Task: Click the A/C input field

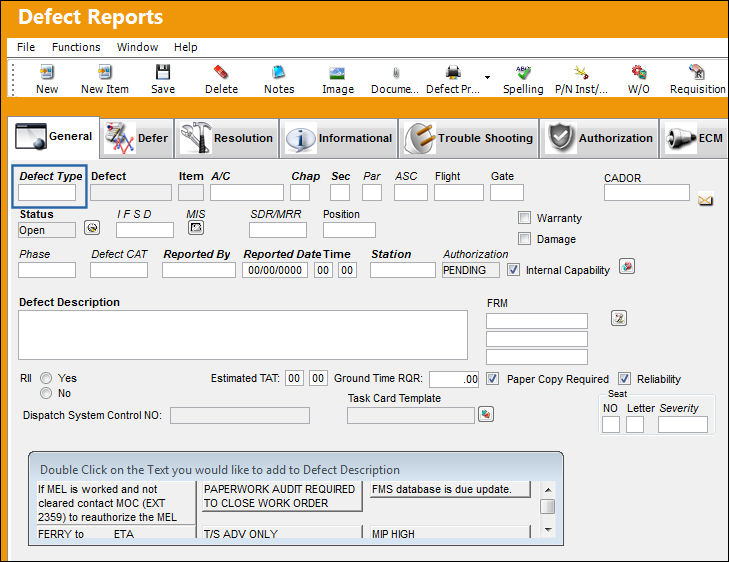Action: [246, 192]
